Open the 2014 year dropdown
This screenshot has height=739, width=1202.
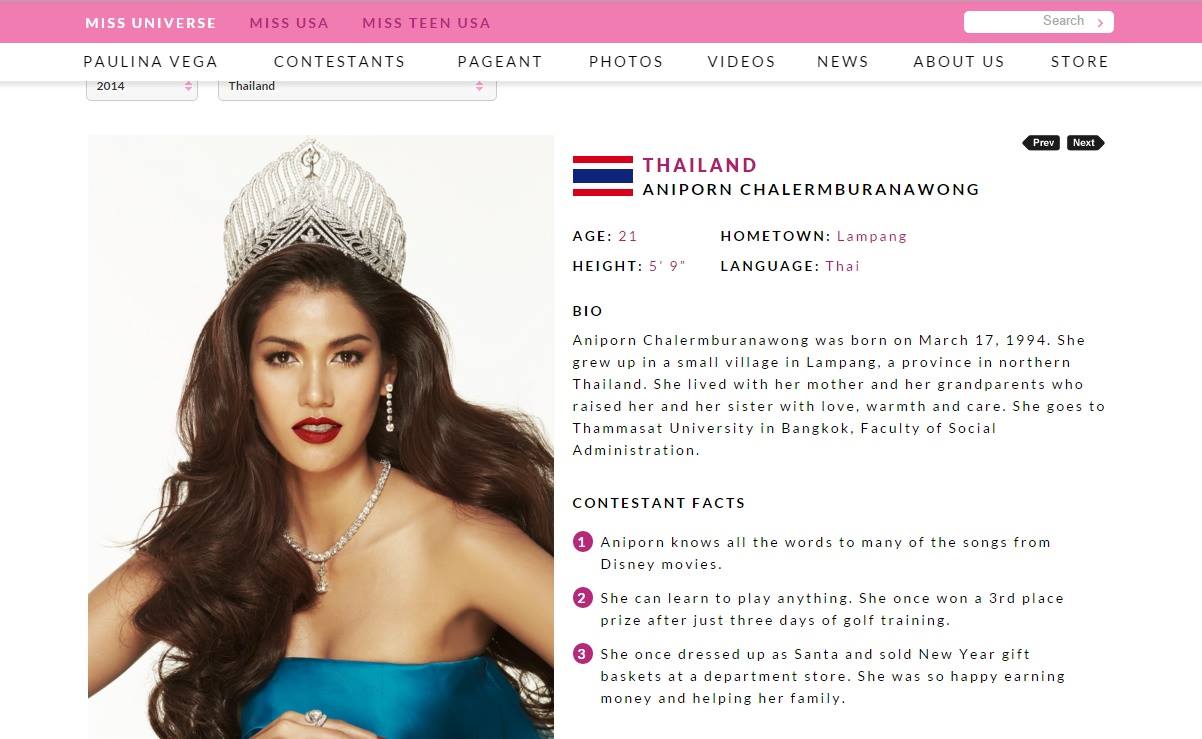click(x=142, y=87)
